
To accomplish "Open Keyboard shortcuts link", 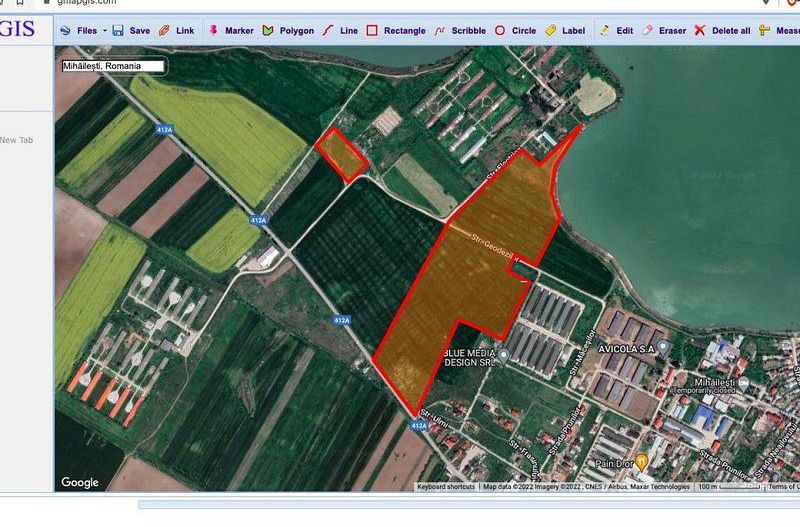I will tap(446, 487).
